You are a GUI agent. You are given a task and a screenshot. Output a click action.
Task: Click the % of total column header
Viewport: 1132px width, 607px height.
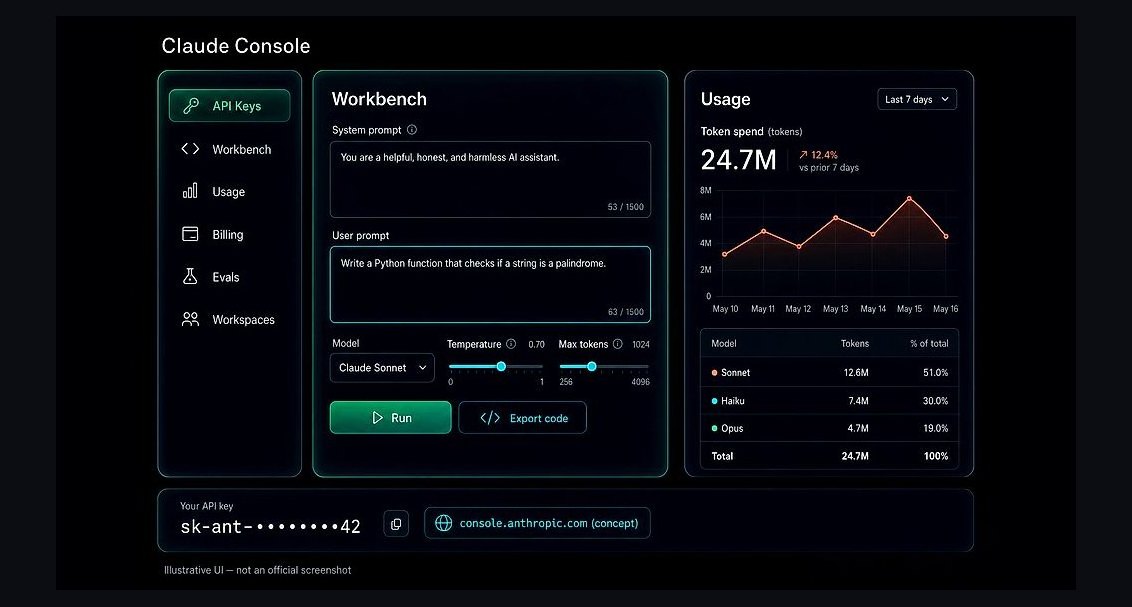(929, 344)
